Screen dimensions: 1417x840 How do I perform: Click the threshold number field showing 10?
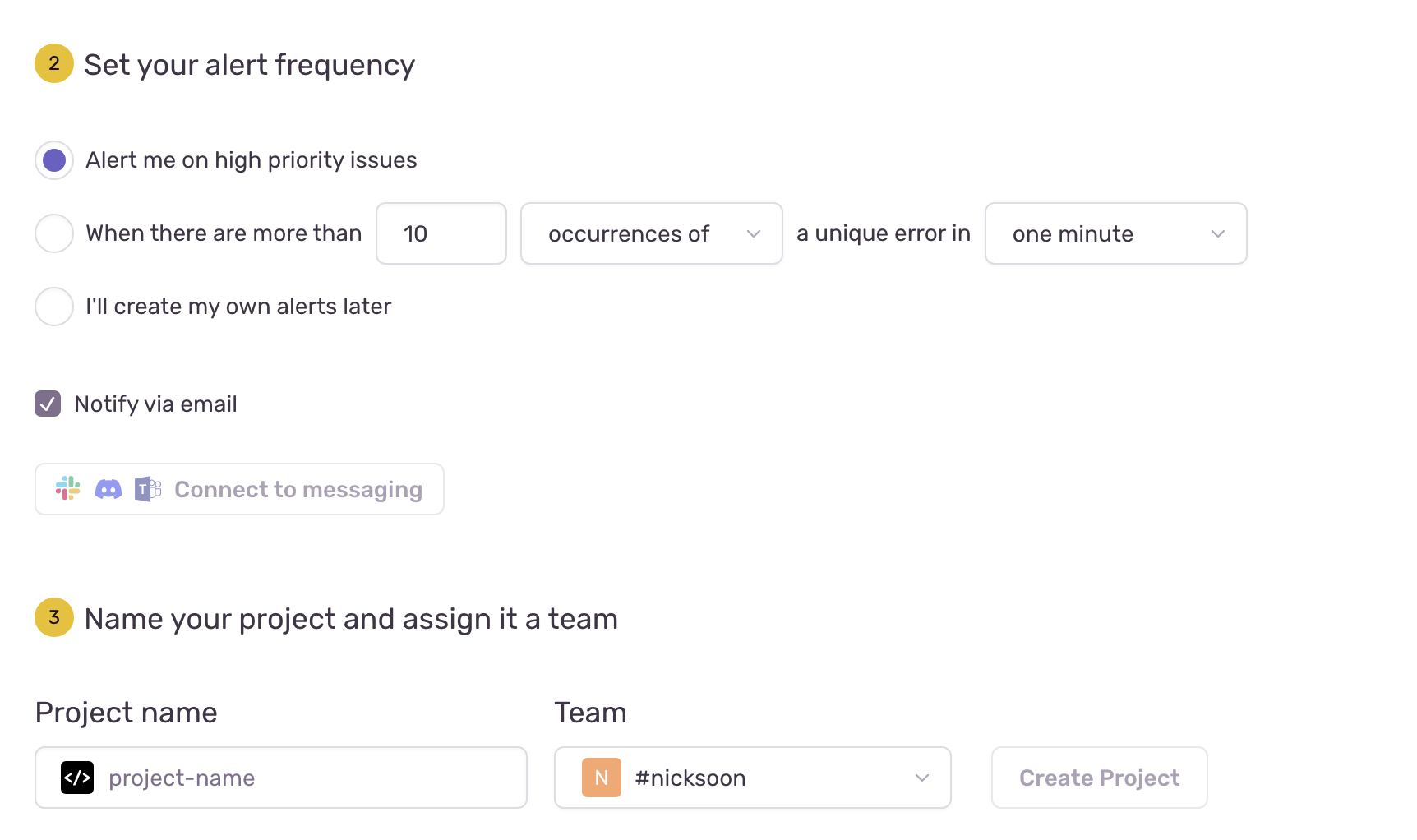[441, 233]
